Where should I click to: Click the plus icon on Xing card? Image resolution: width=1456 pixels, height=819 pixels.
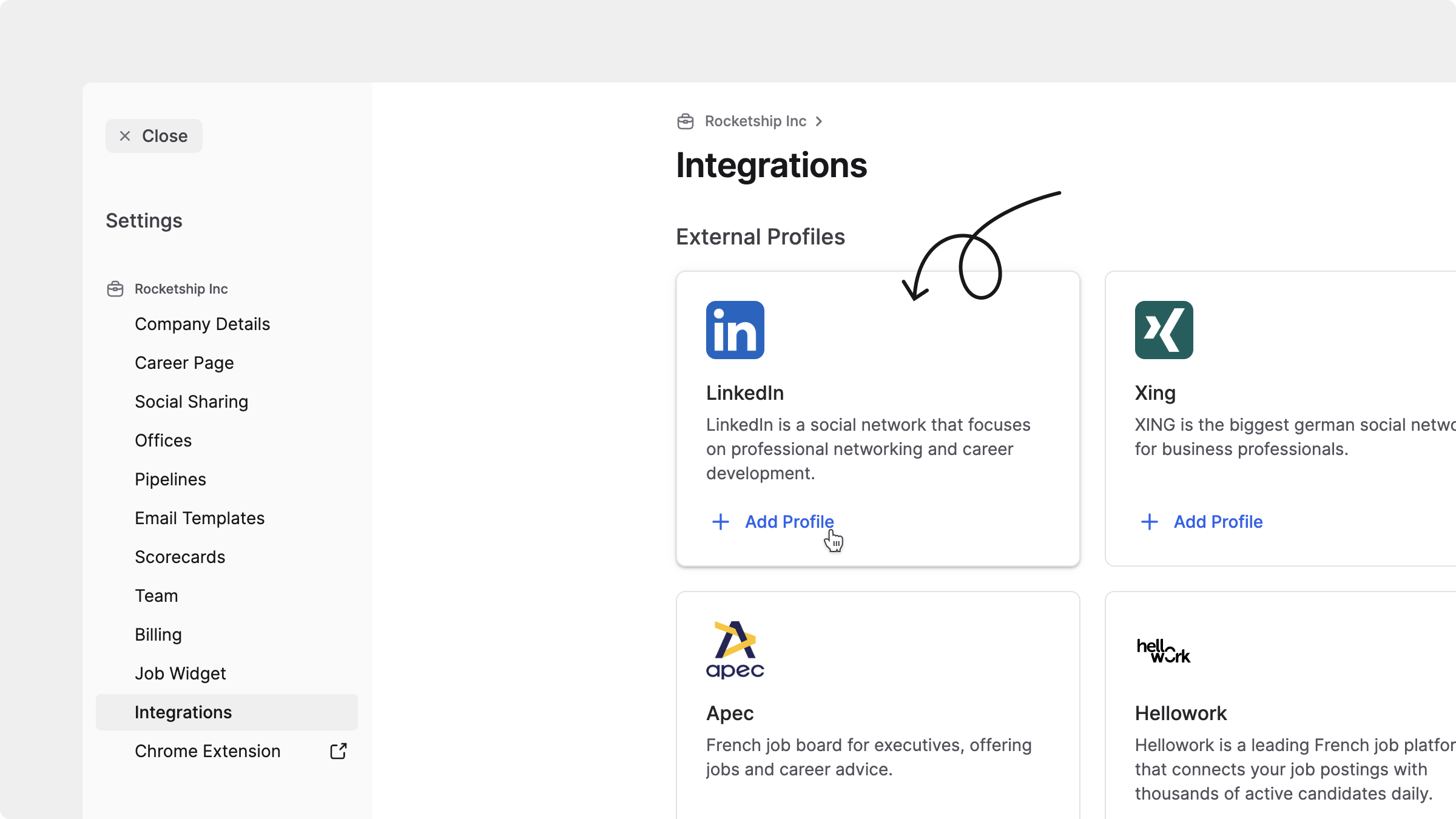pyautogui.click(x=1150, y=522)
